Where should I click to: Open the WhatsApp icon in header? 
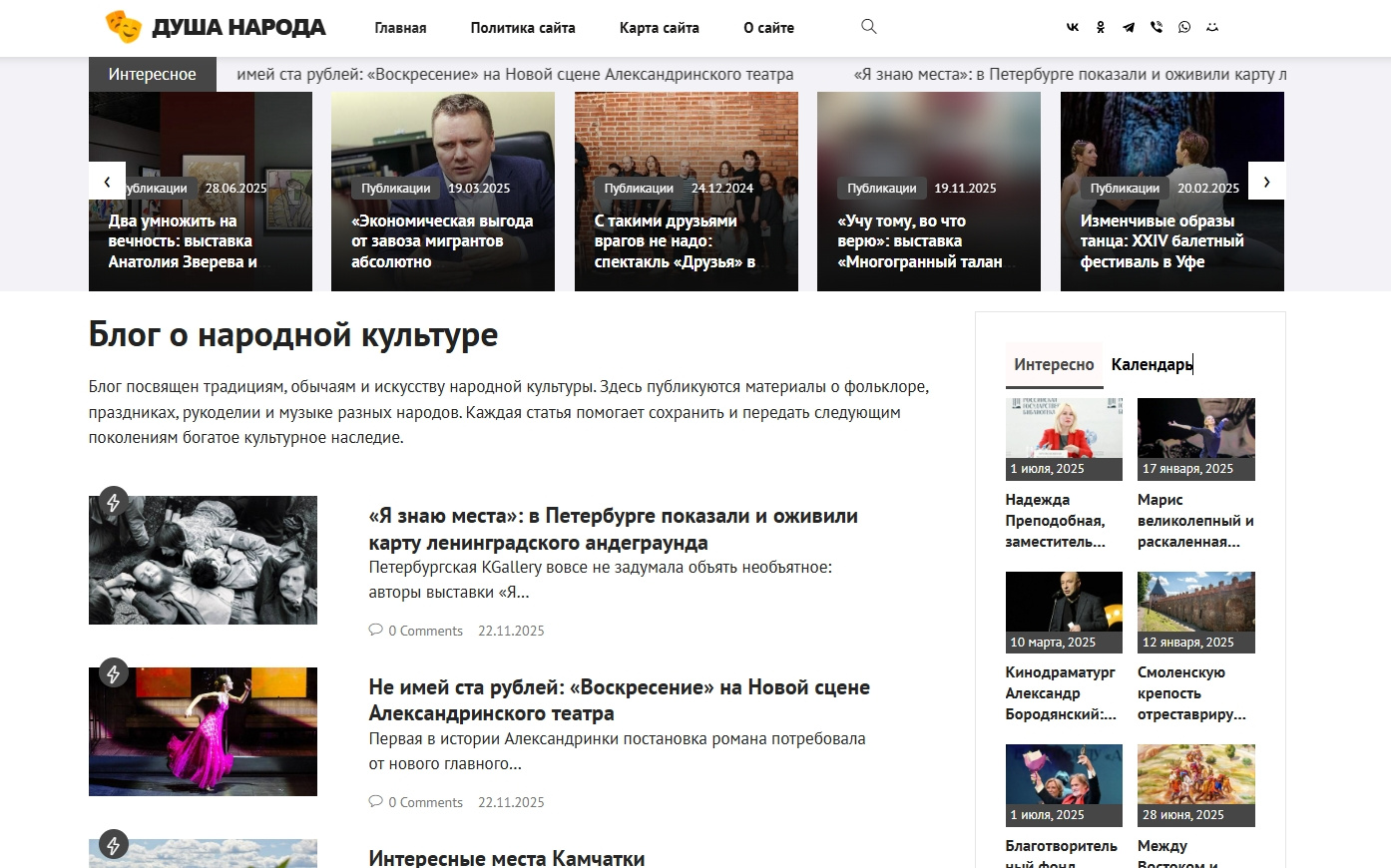point(1184,27)
